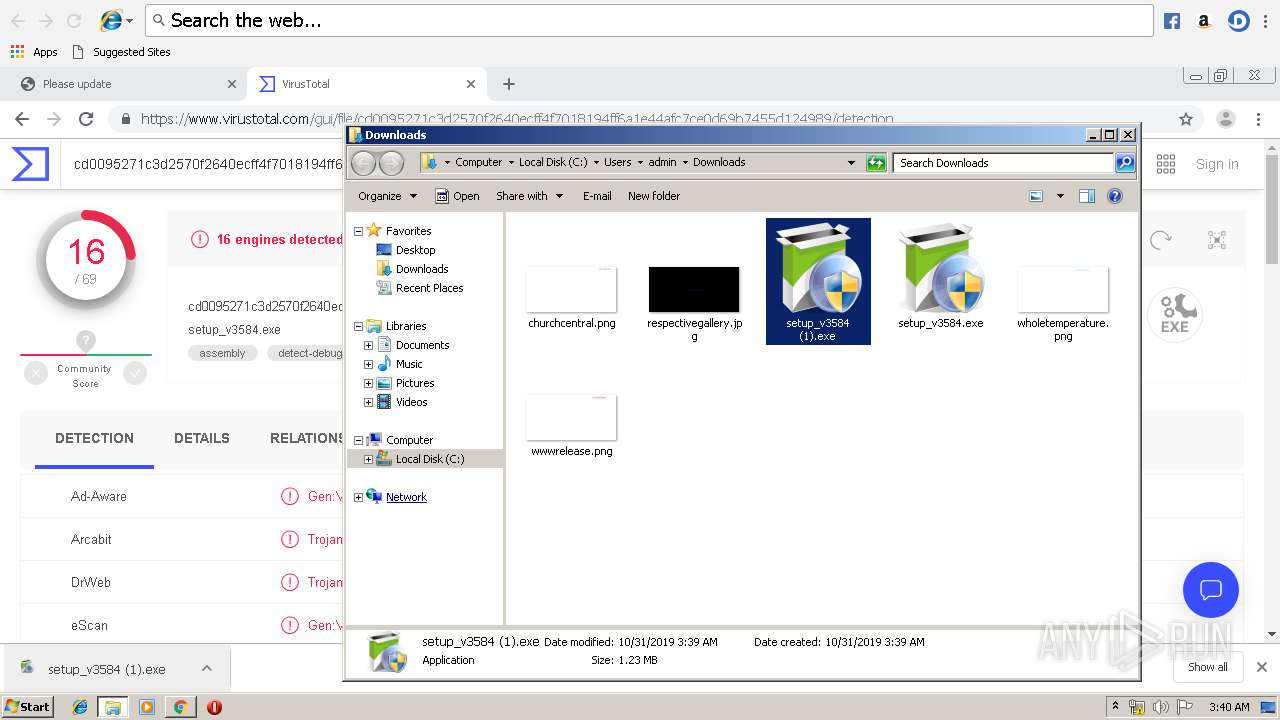1280x720 pixels.
Task: Expand Music library node
Action: click(368, 364)
